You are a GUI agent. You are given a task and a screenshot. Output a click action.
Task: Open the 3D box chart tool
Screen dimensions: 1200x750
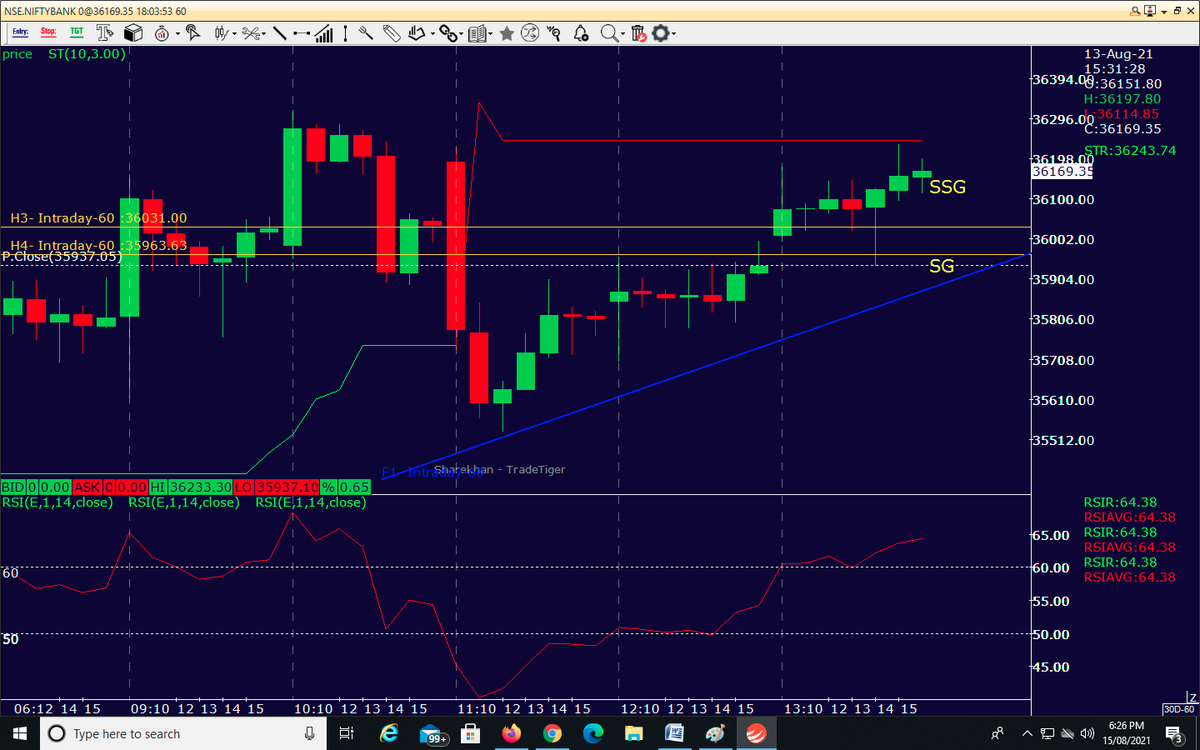point(134,33)
